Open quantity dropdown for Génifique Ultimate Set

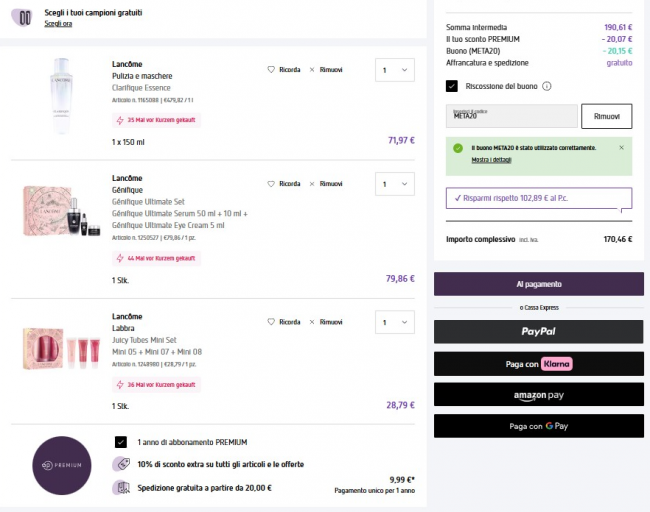click(393, 184)
